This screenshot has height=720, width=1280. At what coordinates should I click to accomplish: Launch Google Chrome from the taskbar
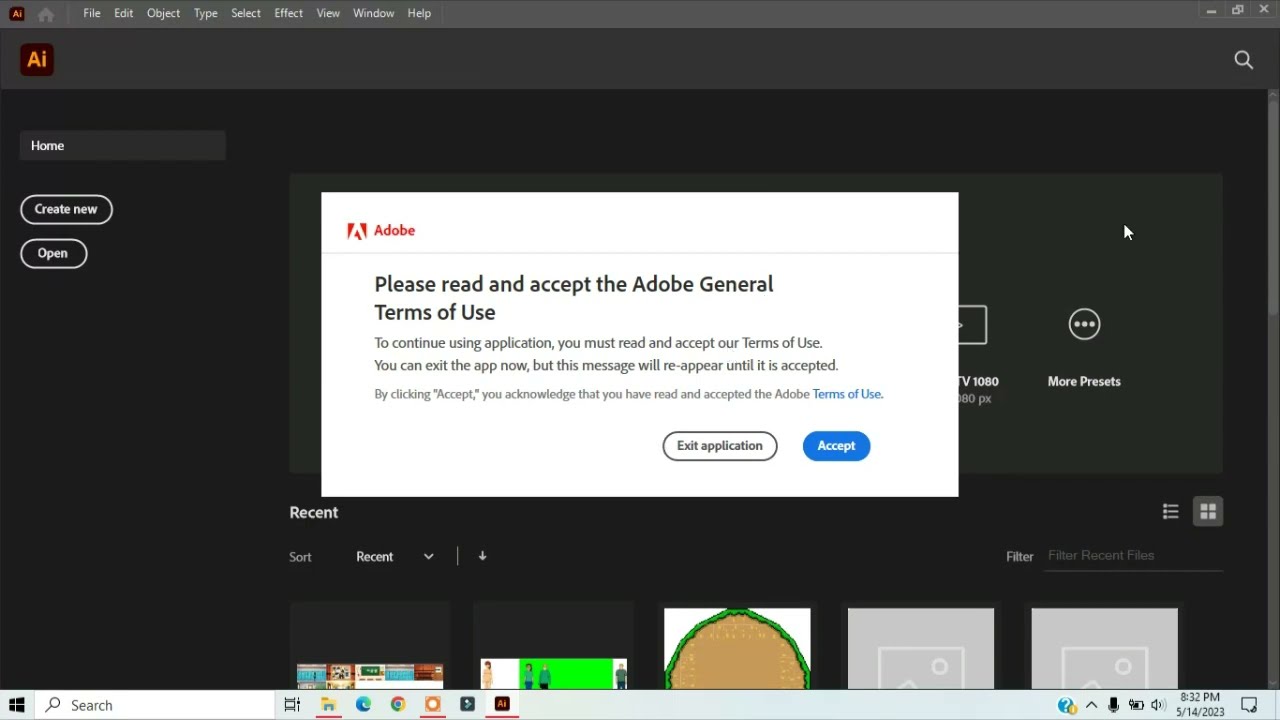(398, 705)
